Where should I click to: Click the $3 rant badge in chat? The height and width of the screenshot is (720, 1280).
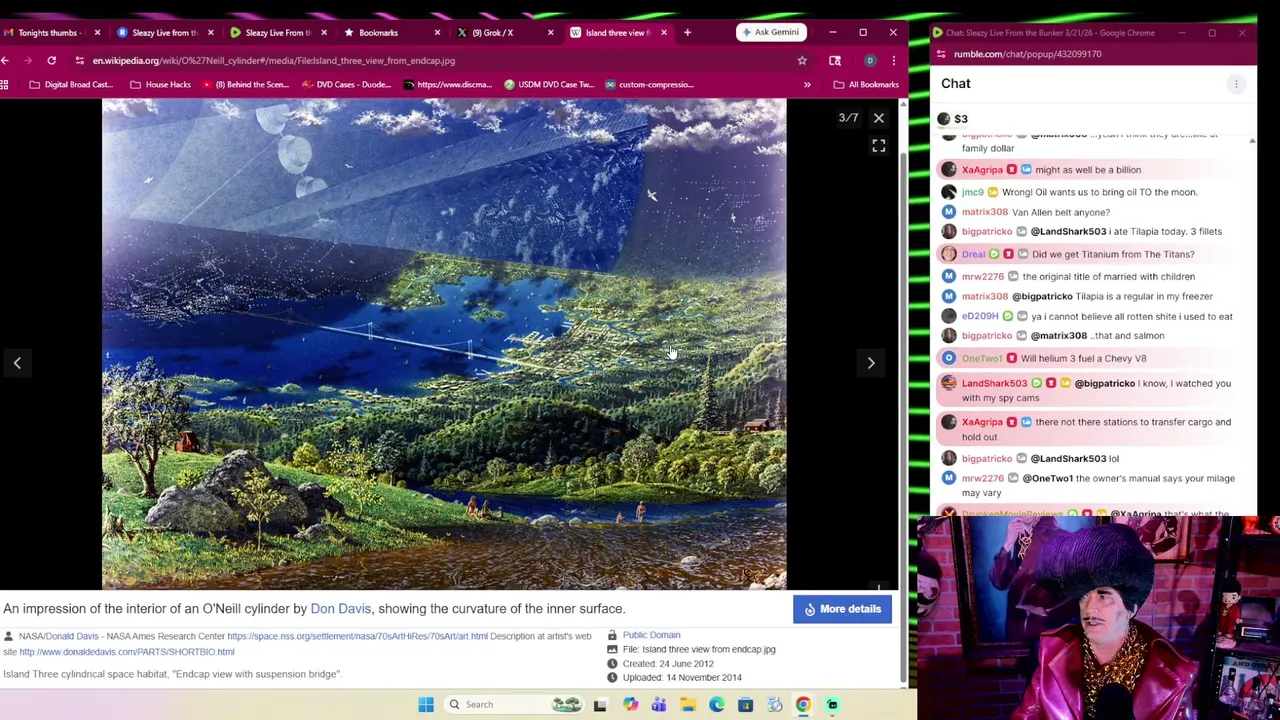pos(952,119)
